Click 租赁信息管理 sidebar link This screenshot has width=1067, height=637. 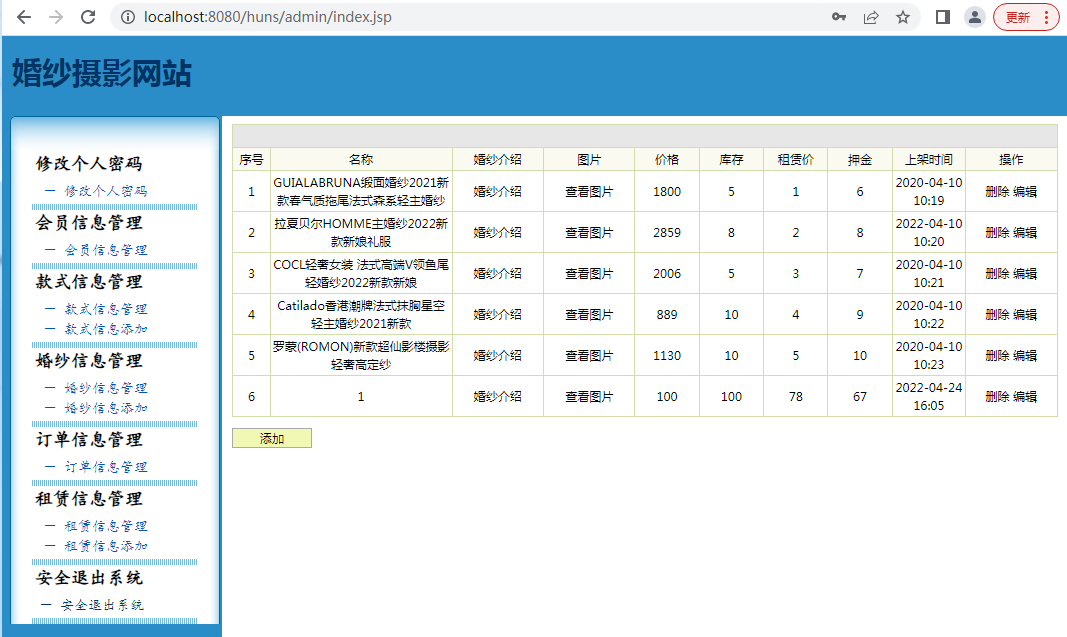(105, 526)
